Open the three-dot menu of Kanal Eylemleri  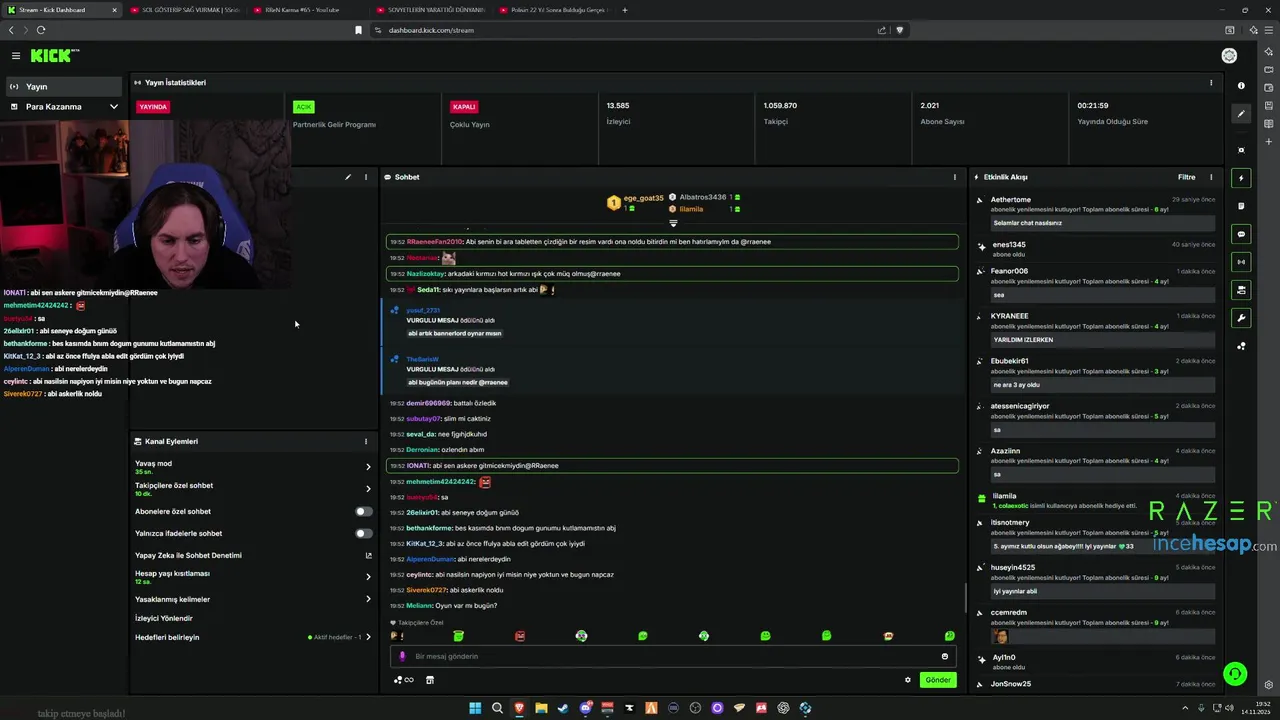pos(365,441)
